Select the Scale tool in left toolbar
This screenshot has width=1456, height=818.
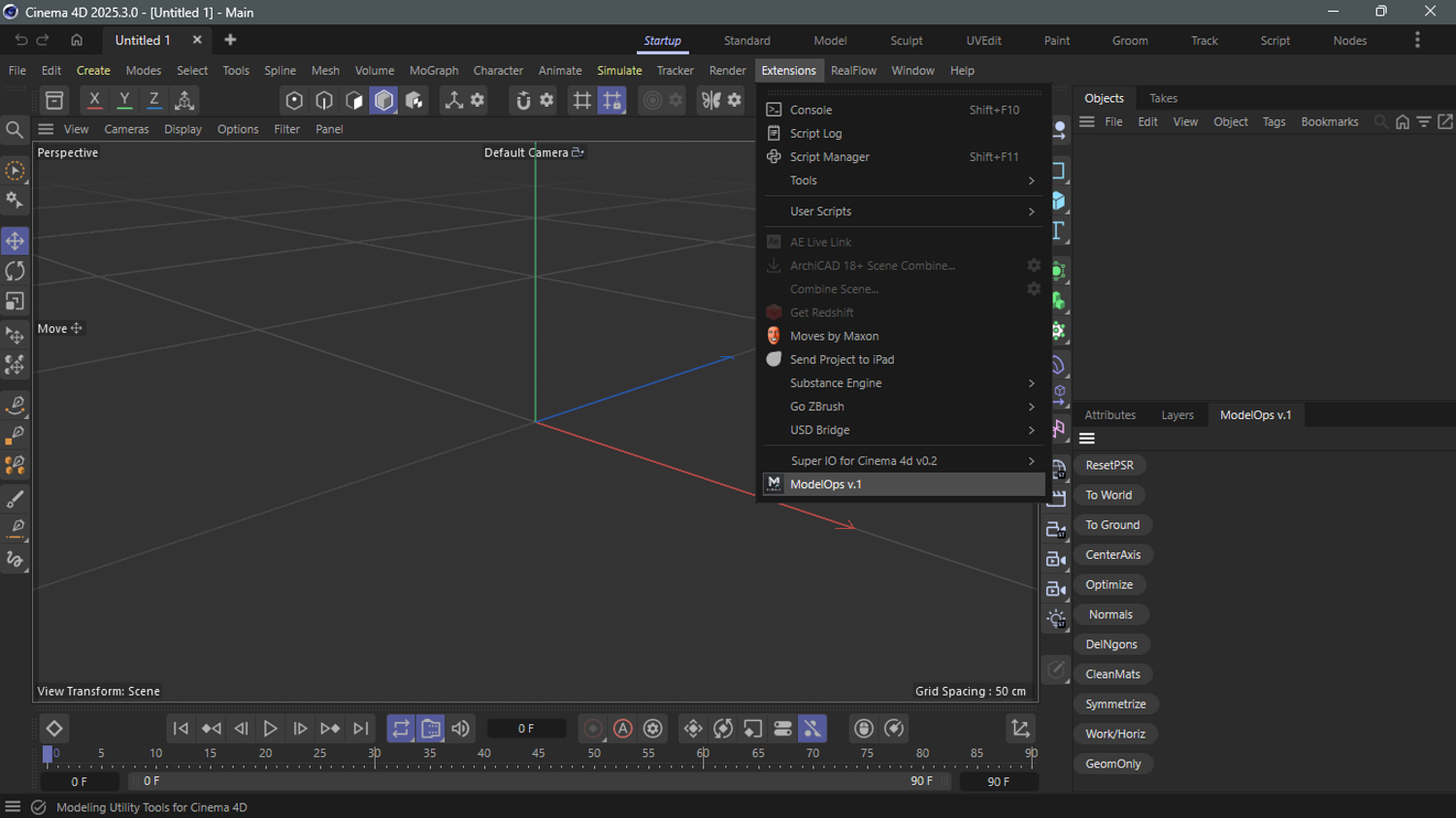click(15, 302)
